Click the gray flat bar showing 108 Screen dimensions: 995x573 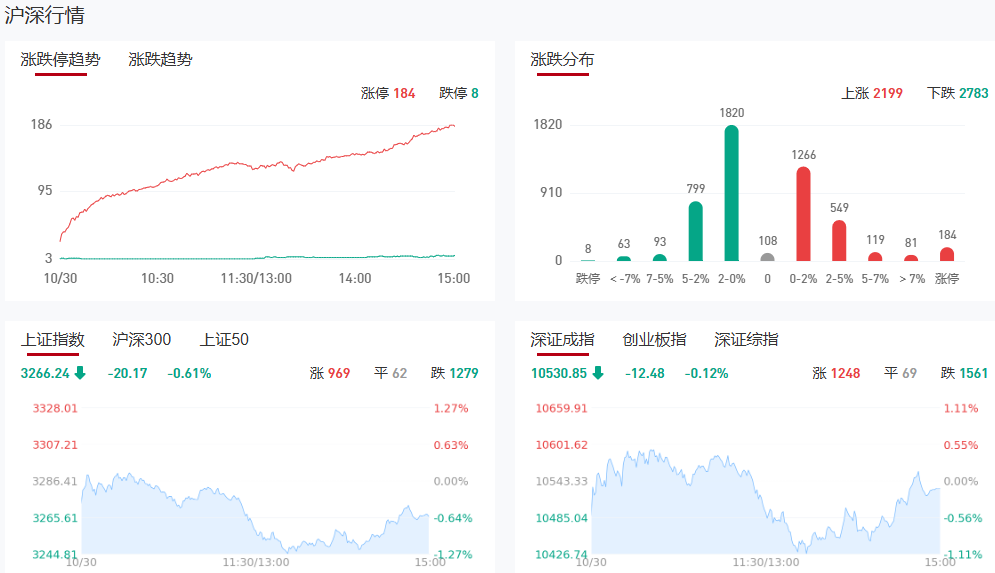pos(767,257)
